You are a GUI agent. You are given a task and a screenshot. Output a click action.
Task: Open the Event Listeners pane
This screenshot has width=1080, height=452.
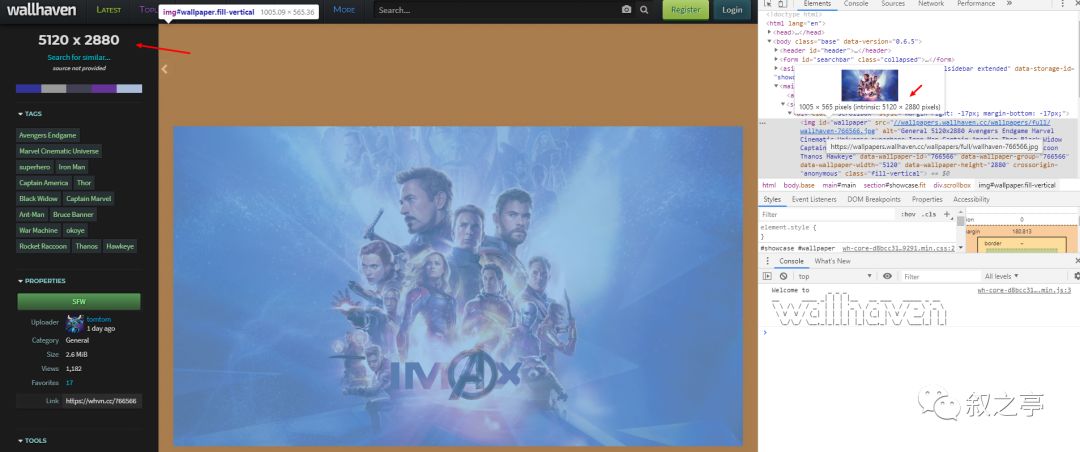tap(813, 200)
